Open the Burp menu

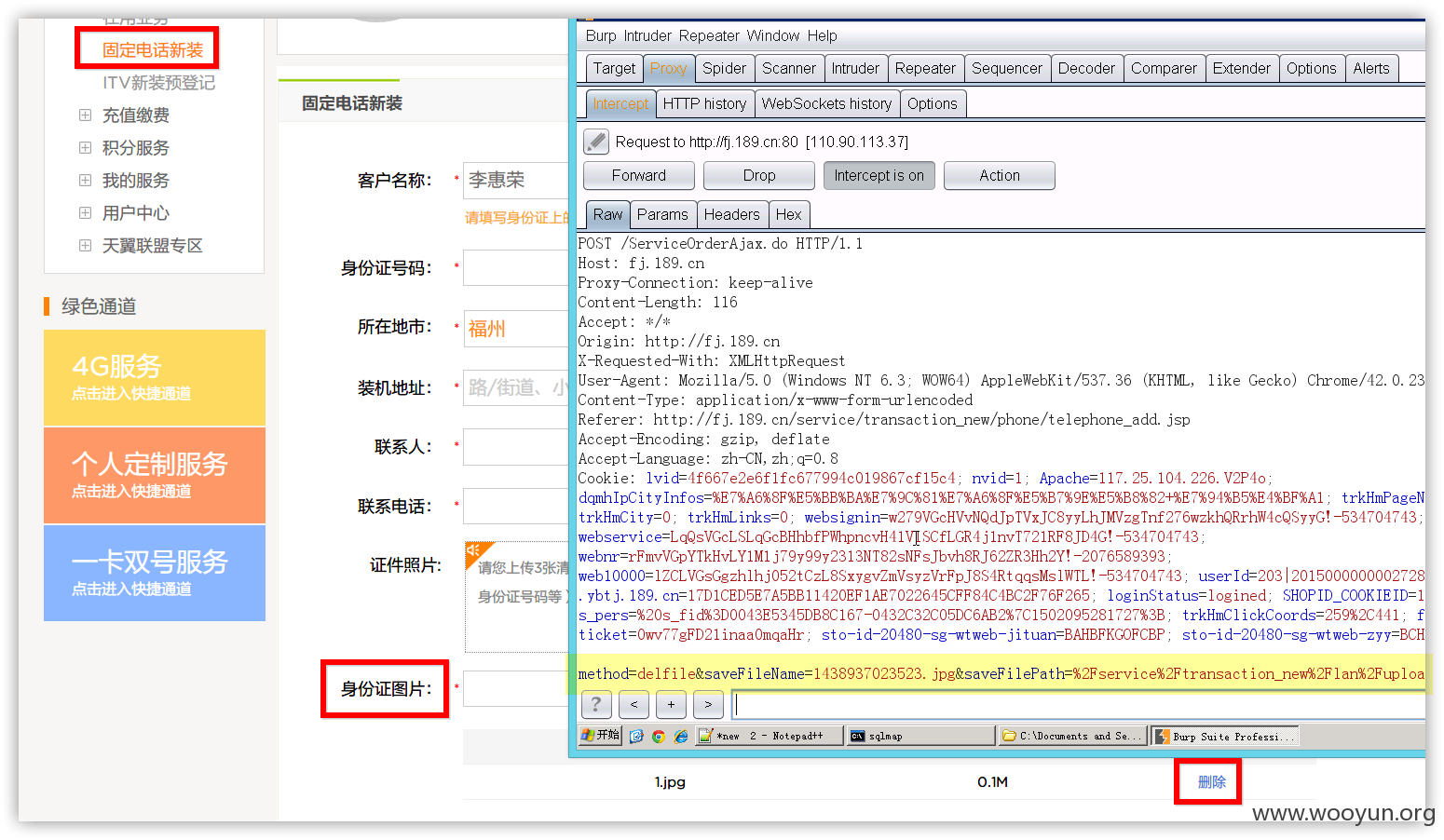click(601, 35)
